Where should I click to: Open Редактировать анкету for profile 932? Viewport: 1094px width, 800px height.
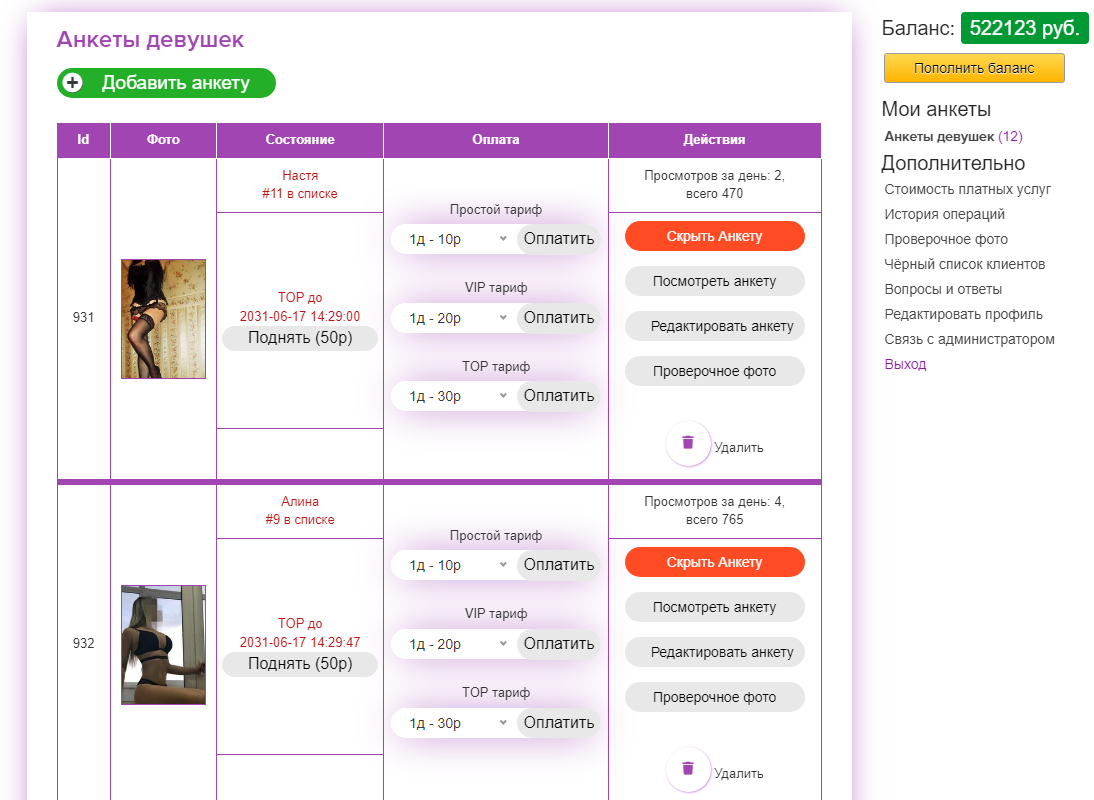[714, 652]
